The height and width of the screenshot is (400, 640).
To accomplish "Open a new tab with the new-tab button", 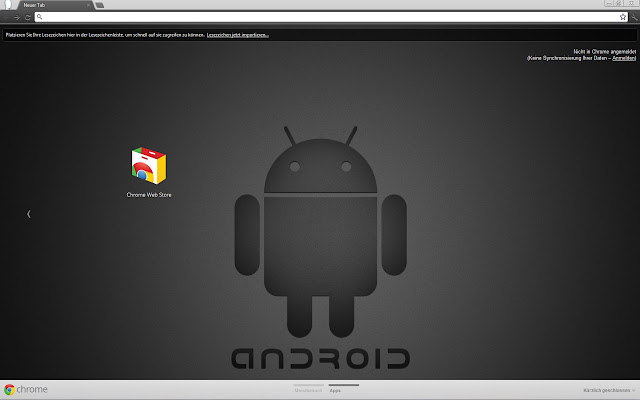I will click(x=99, y=5).
